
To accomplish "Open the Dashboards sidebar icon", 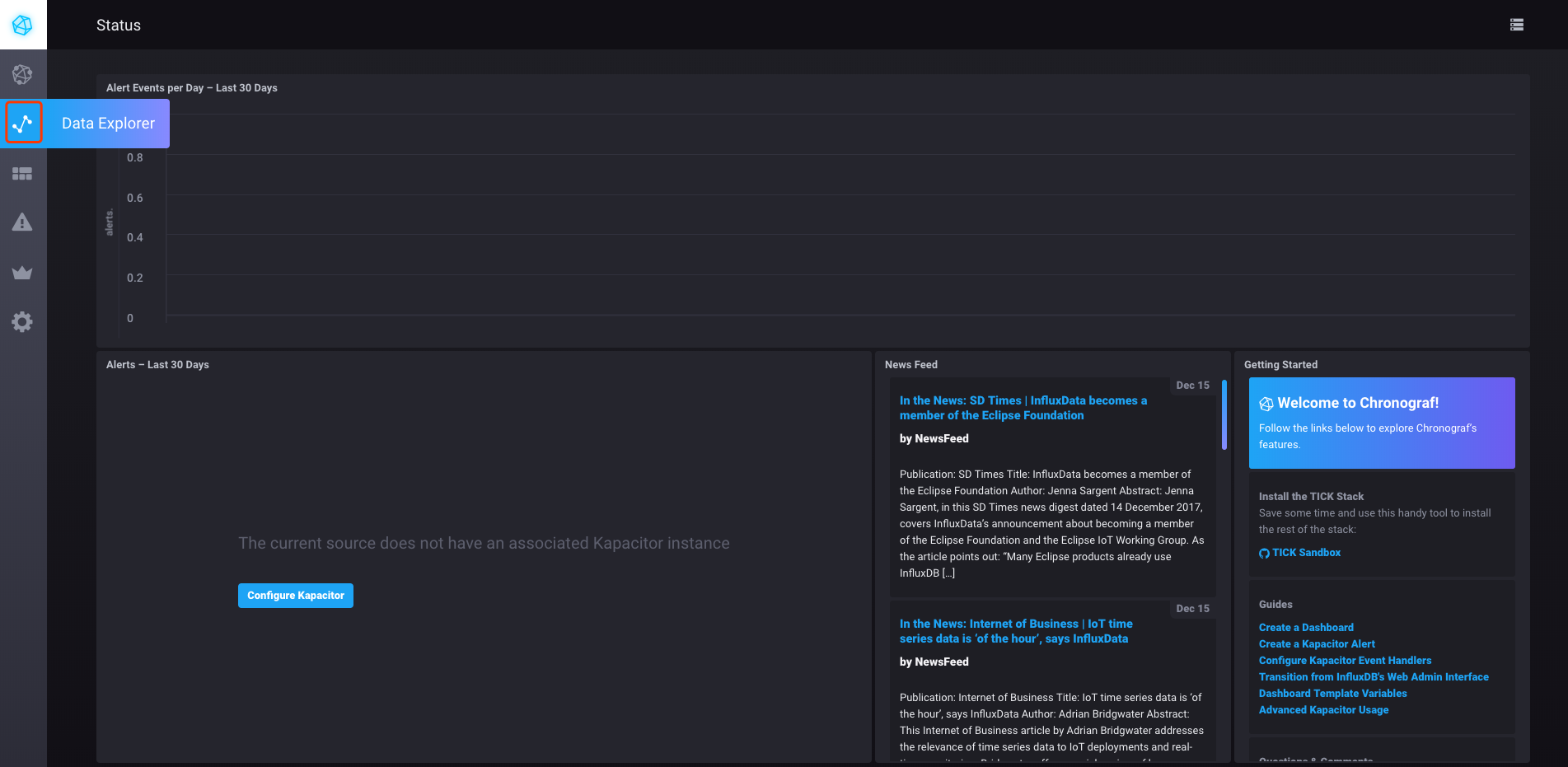I will coord(22,174).
